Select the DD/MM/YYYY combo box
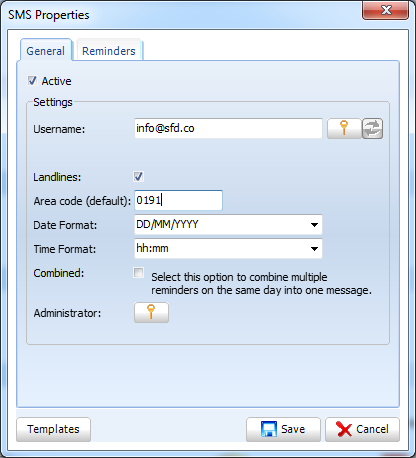 click(x=228, y=225)
